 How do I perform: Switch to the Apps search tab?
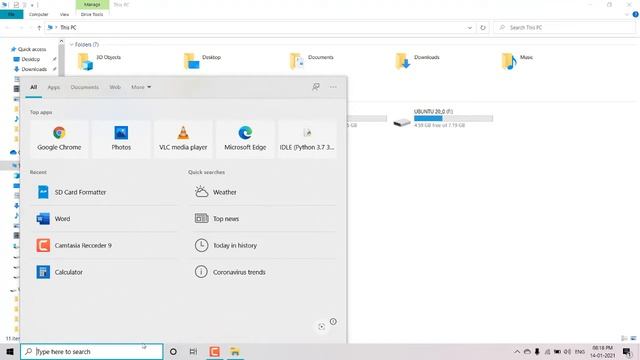tap(53, 87)
